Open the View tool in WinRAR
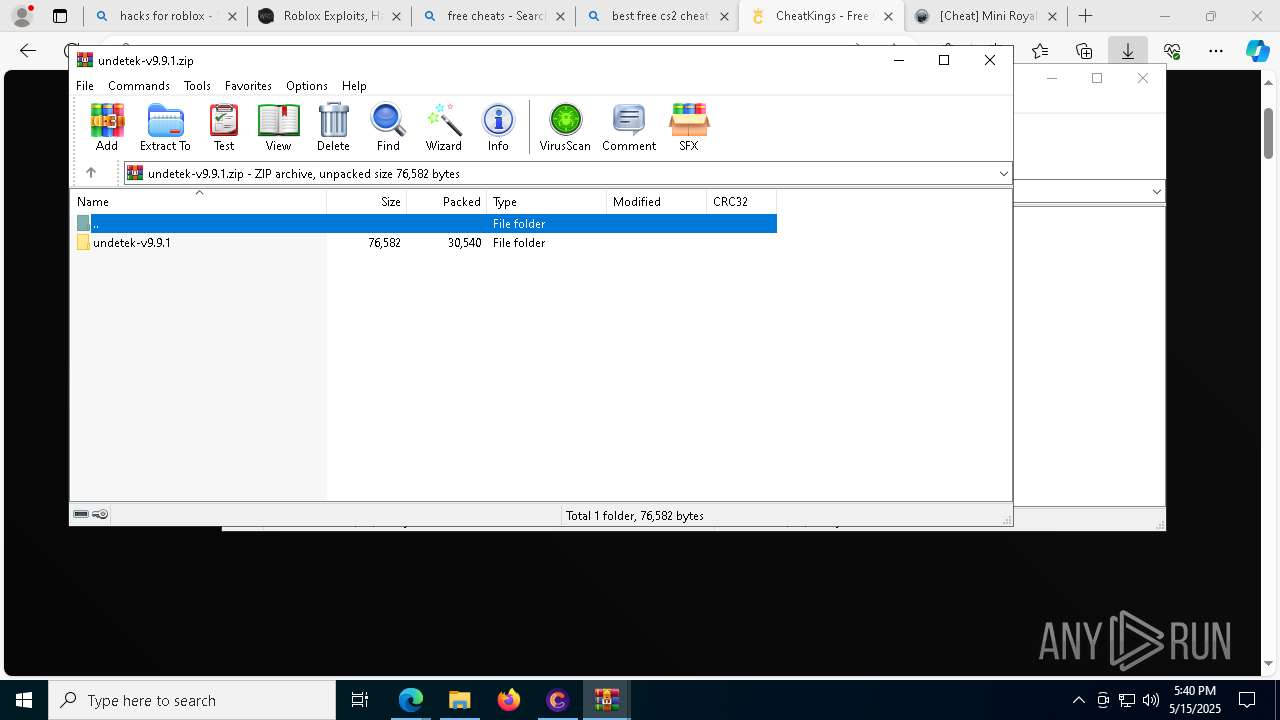Viewport: 1280px width, 720px height. point(278,127)
